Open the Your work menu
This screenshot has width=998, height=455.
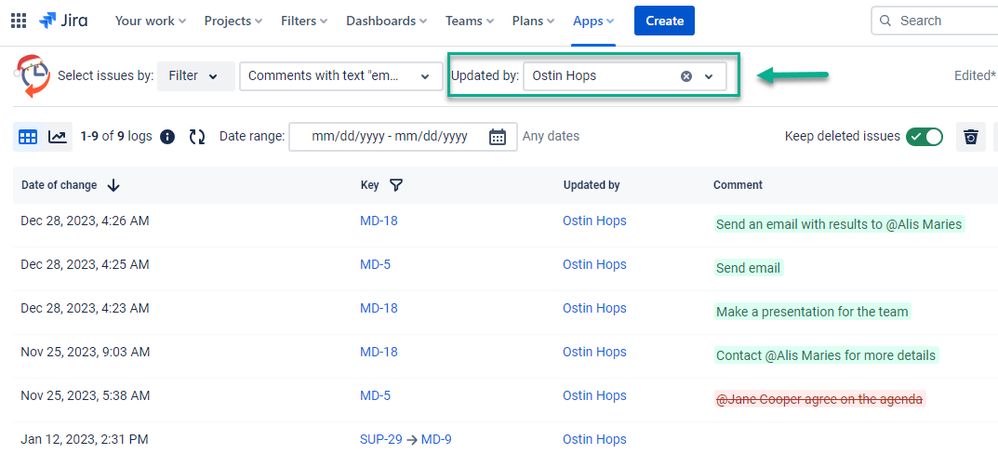click(x=150, y=21)
